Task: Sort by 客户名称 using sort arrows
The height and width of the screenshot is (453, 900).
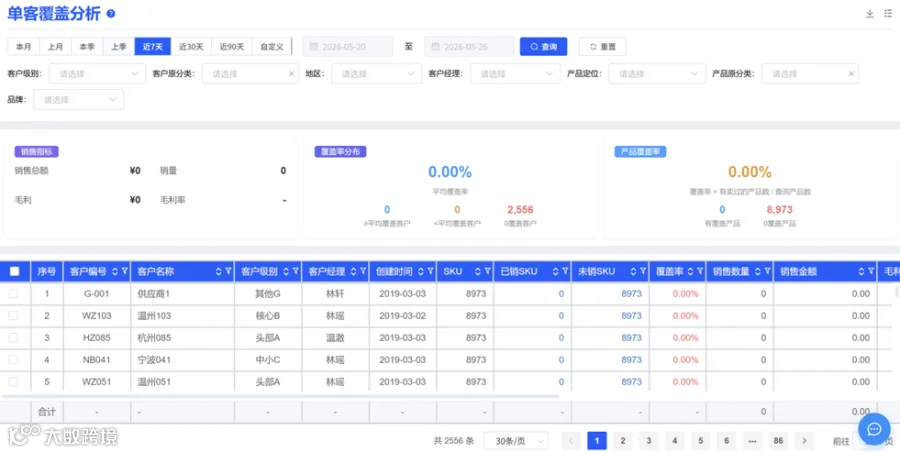Action: pyautogui.click(x=218, y=272)
